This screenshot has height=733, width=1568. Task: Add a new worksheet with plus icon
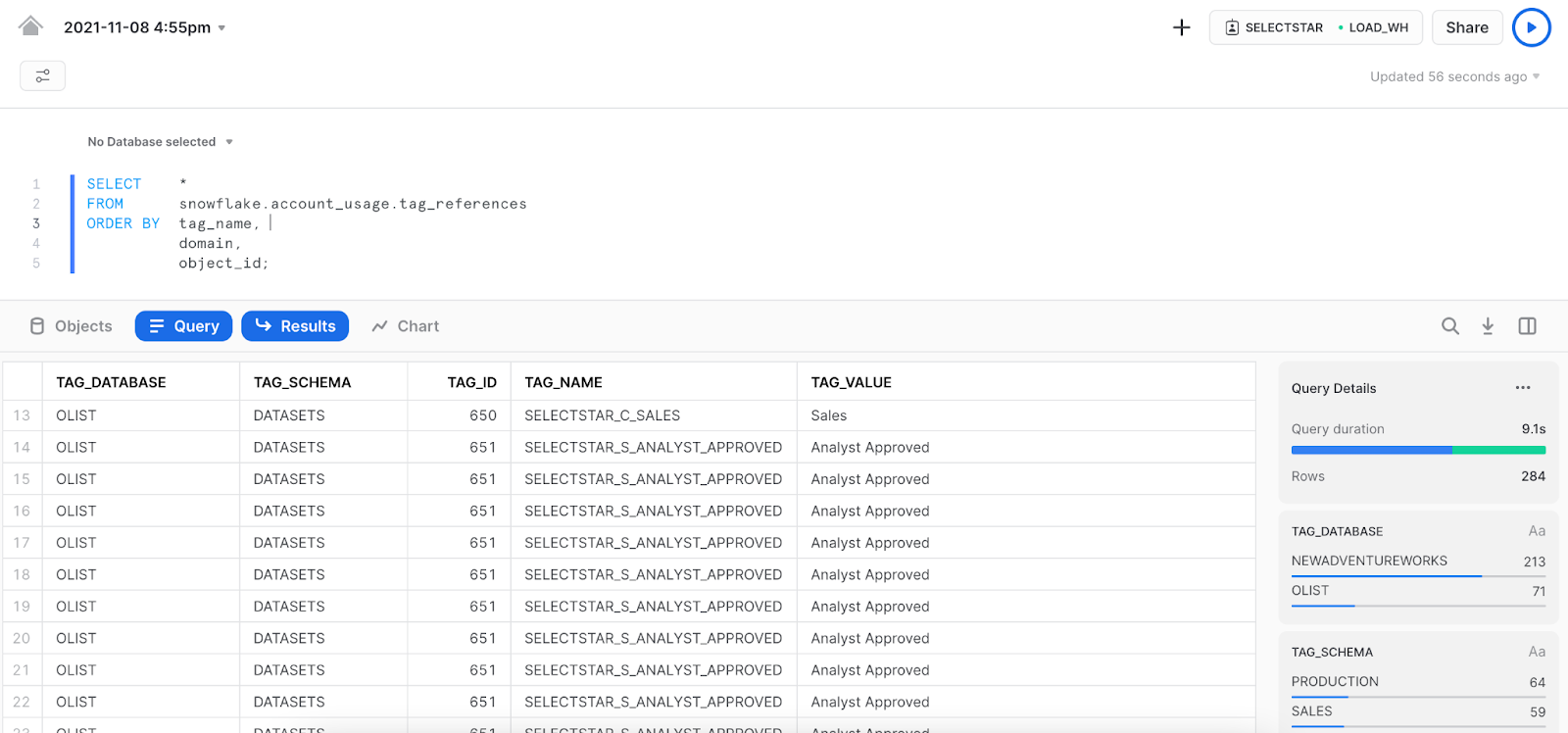pyautogui.click(x=1181, y=27)
